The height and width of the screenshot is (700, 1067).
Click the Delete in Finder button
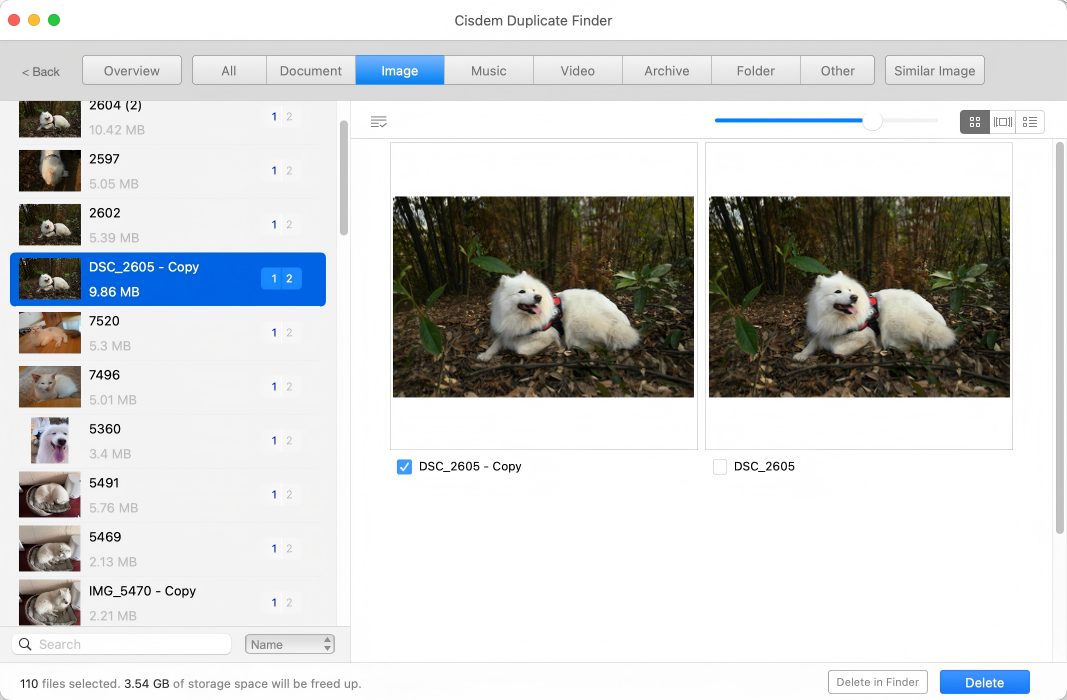coord(877,681)
